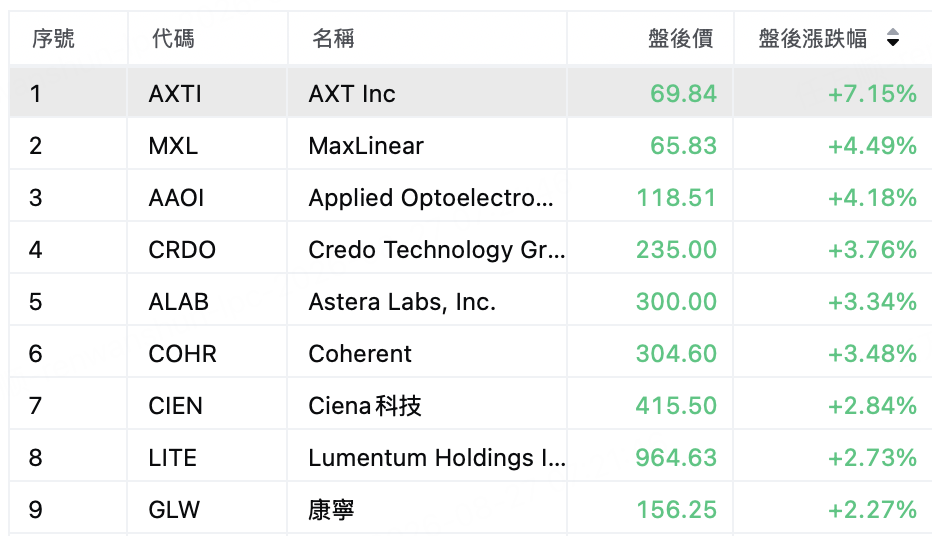Click the LITE ticker code

172,458
